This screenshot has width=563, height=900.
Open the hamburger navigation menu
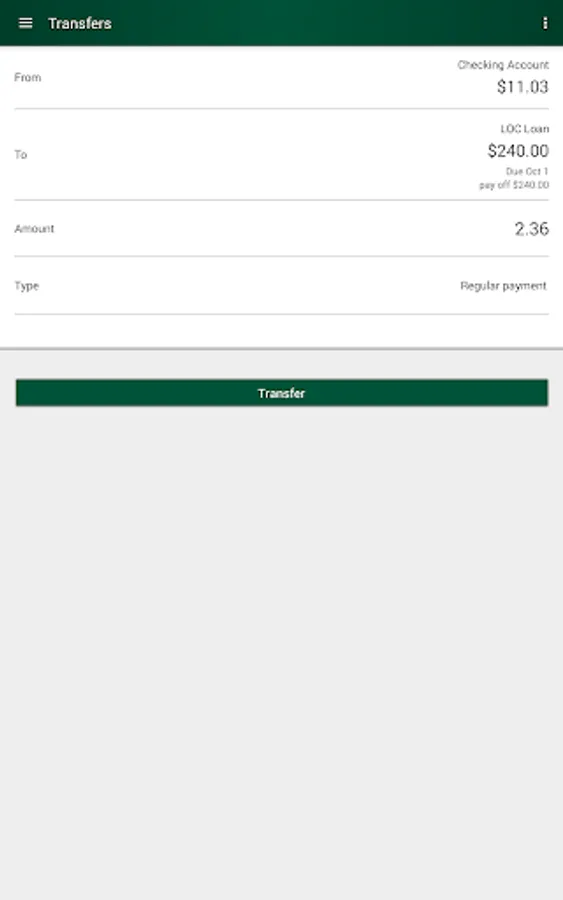click(x=25, y=23)
